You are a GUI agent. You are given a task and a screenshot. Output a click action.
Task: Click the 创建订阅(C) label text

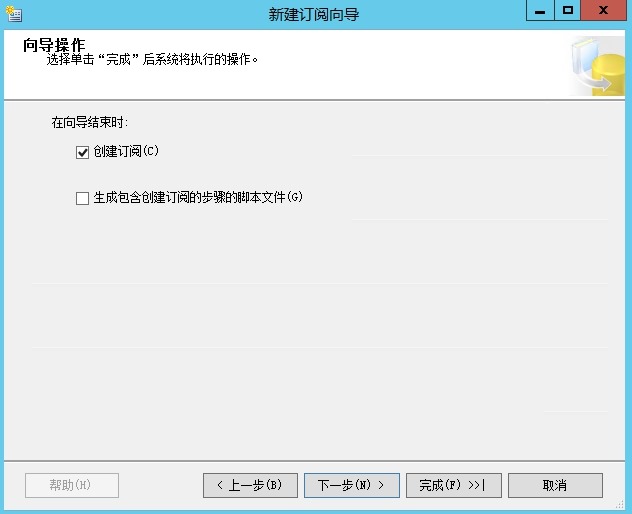click(126, 152)
